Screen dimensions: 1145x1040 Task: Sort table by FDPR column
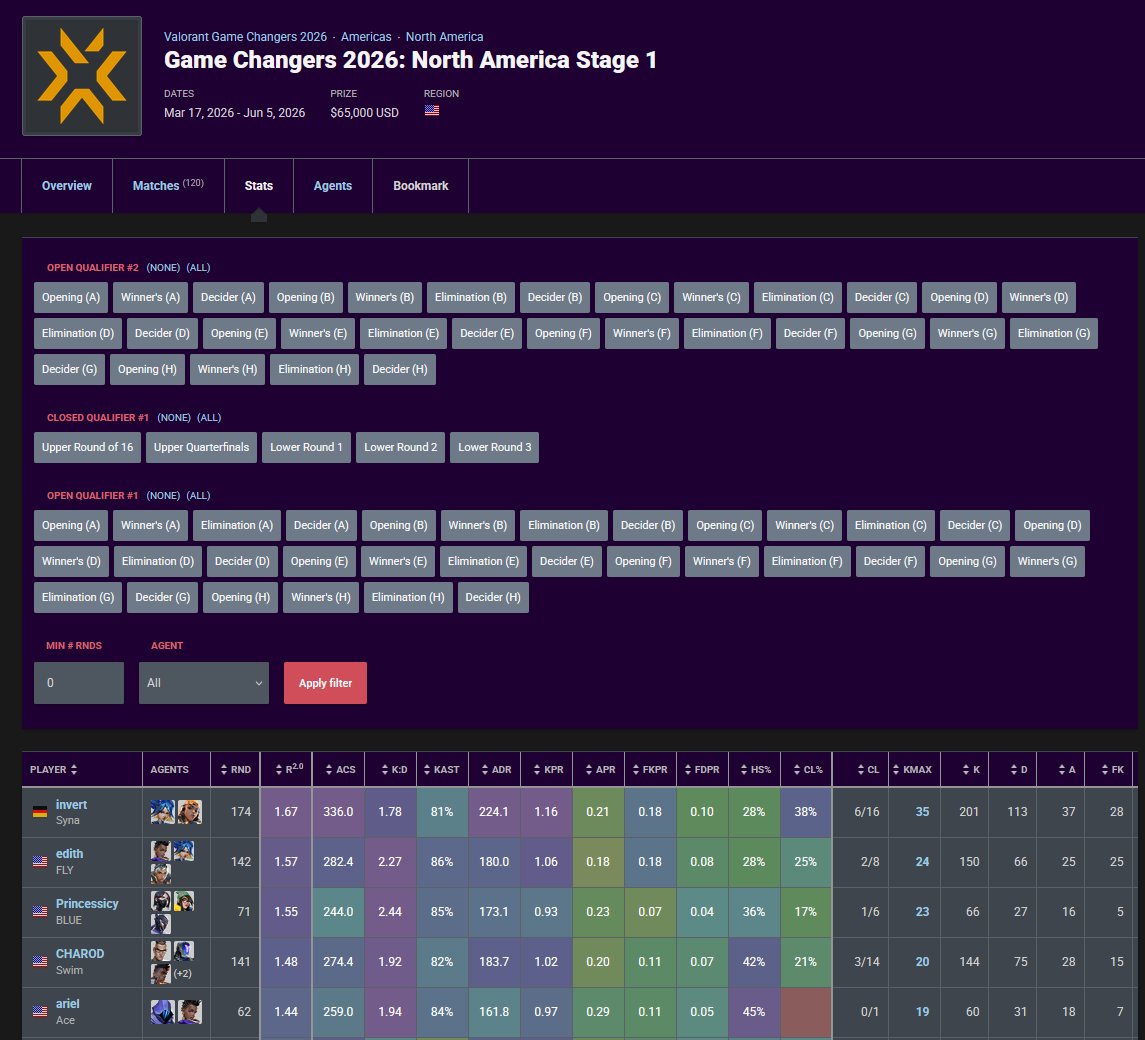pos(702,770)
